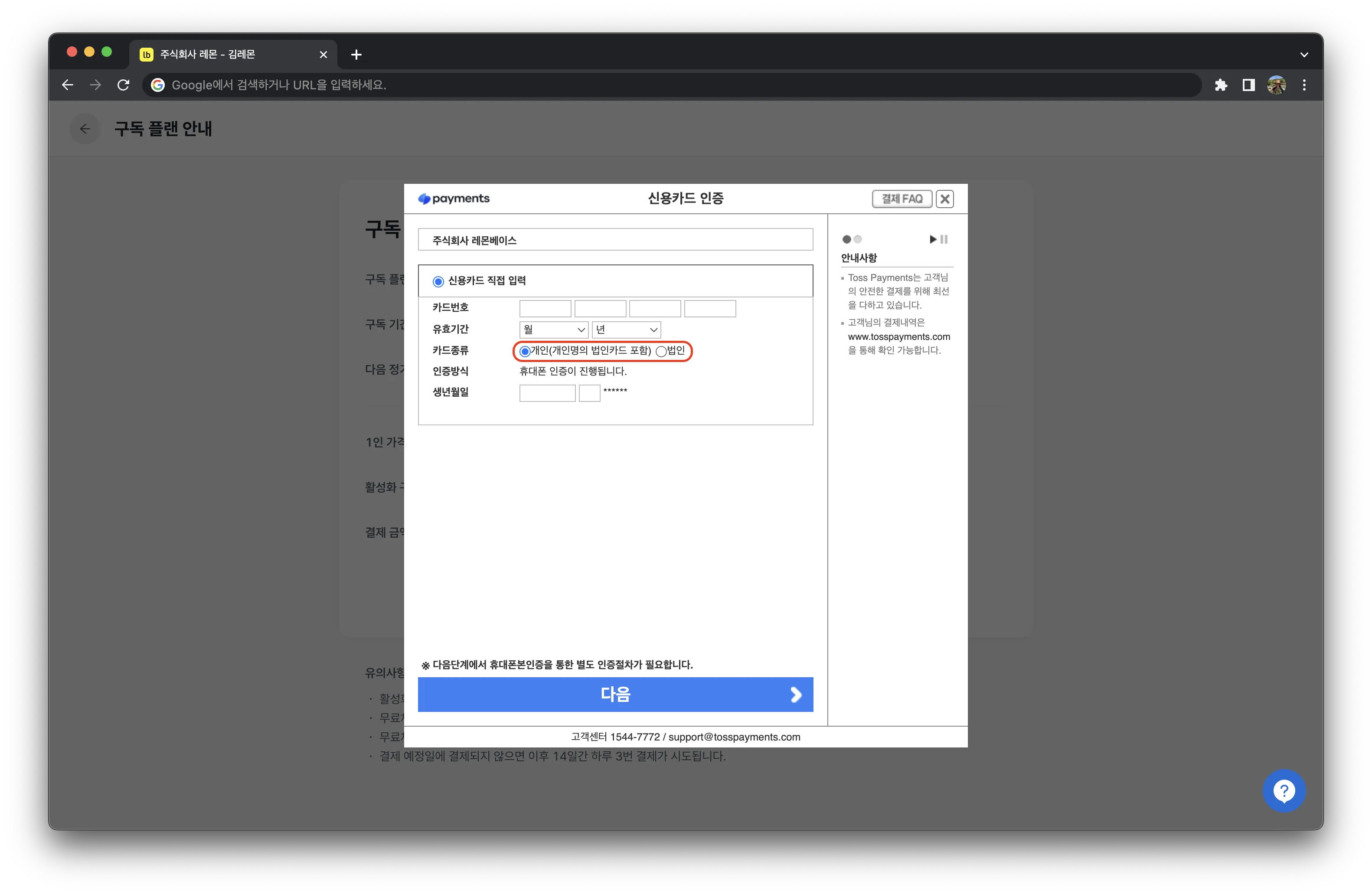
Task: Select 신용카드 직접 입력 radio option
Action: (x=438, y=281)
